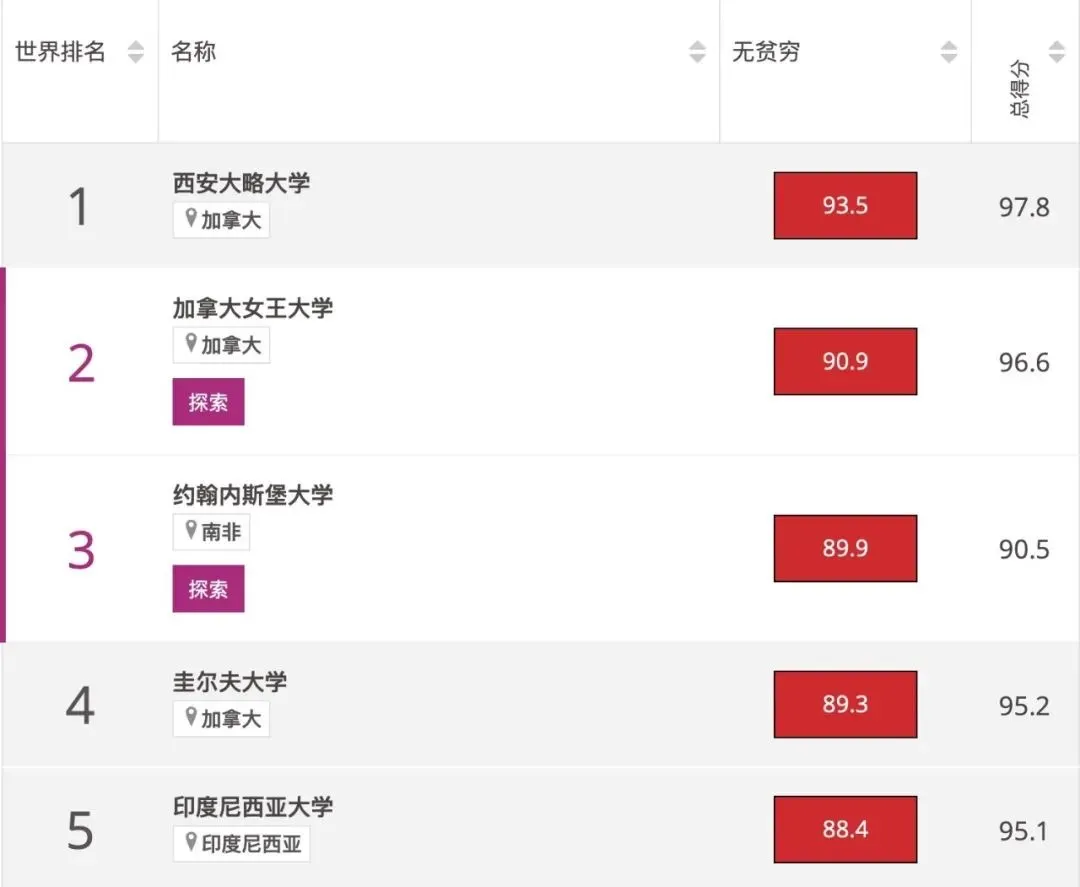Open 西安大略大学 university page
The image size is (1080, 887).
click(x=241, y=183)
